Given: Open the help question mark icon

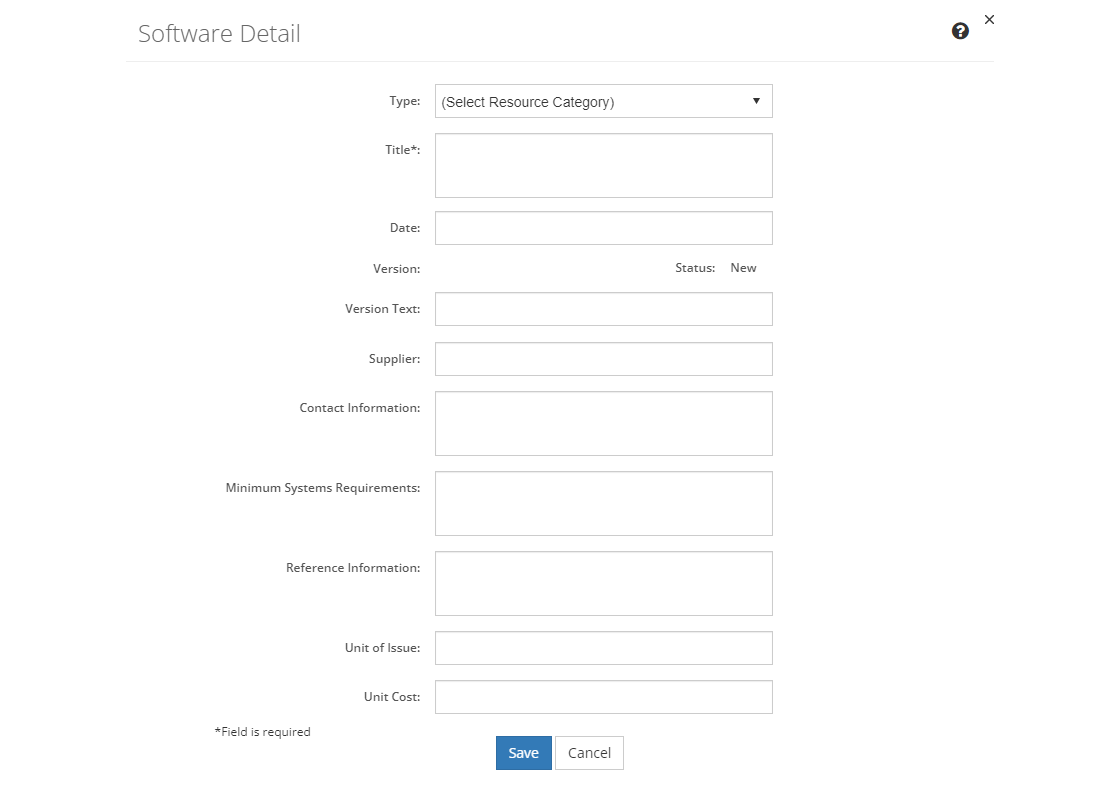Looking at the screenshot, I should pos(960,31).
